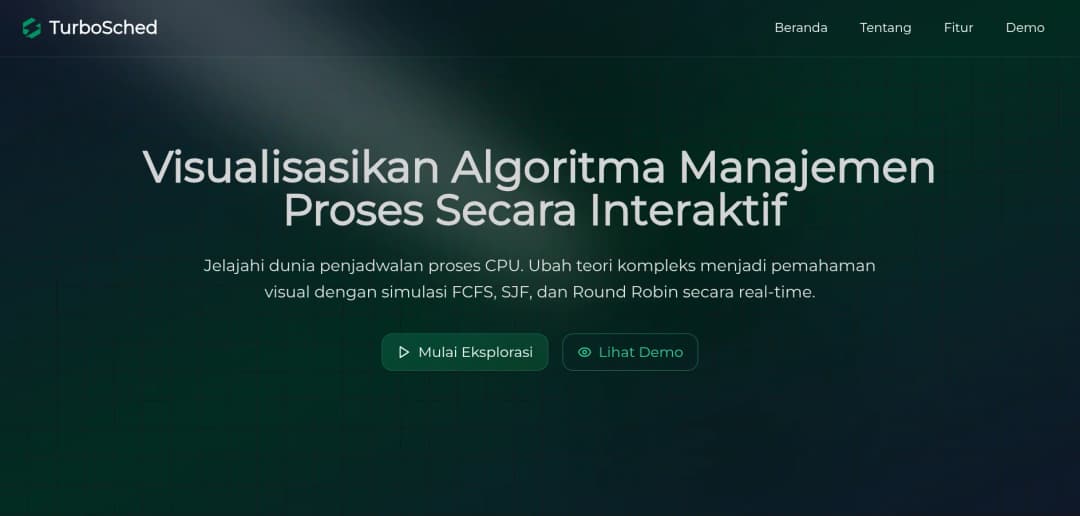The height and width of the screenshot is (516, 1080).
Task: Click the word "Algoritma" in the headline
Action: coord(558,169)
